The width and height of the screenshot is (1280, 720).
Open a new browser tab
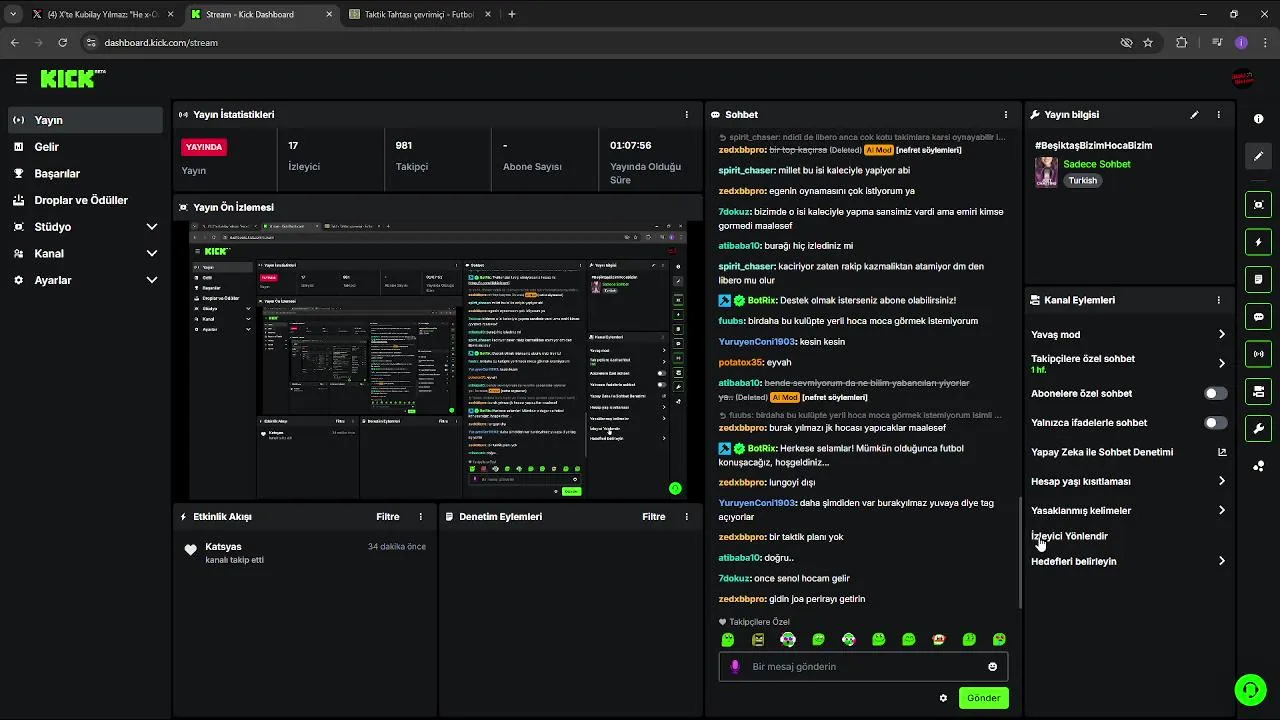pos(512,14)
